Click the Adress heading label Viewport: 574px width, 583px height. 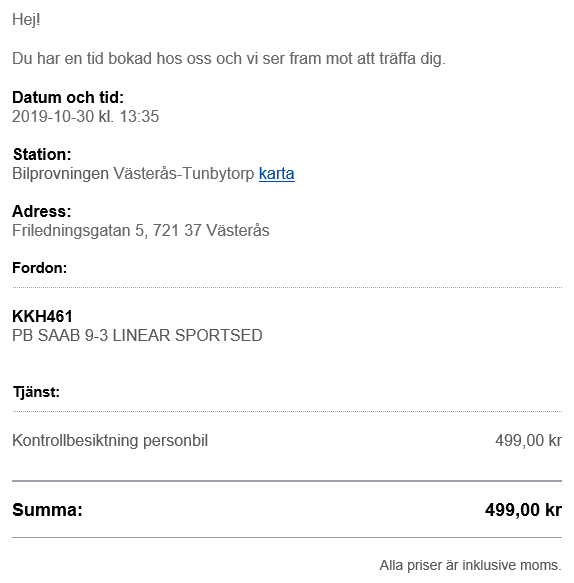pyautogui.click(x=42, y=211)
